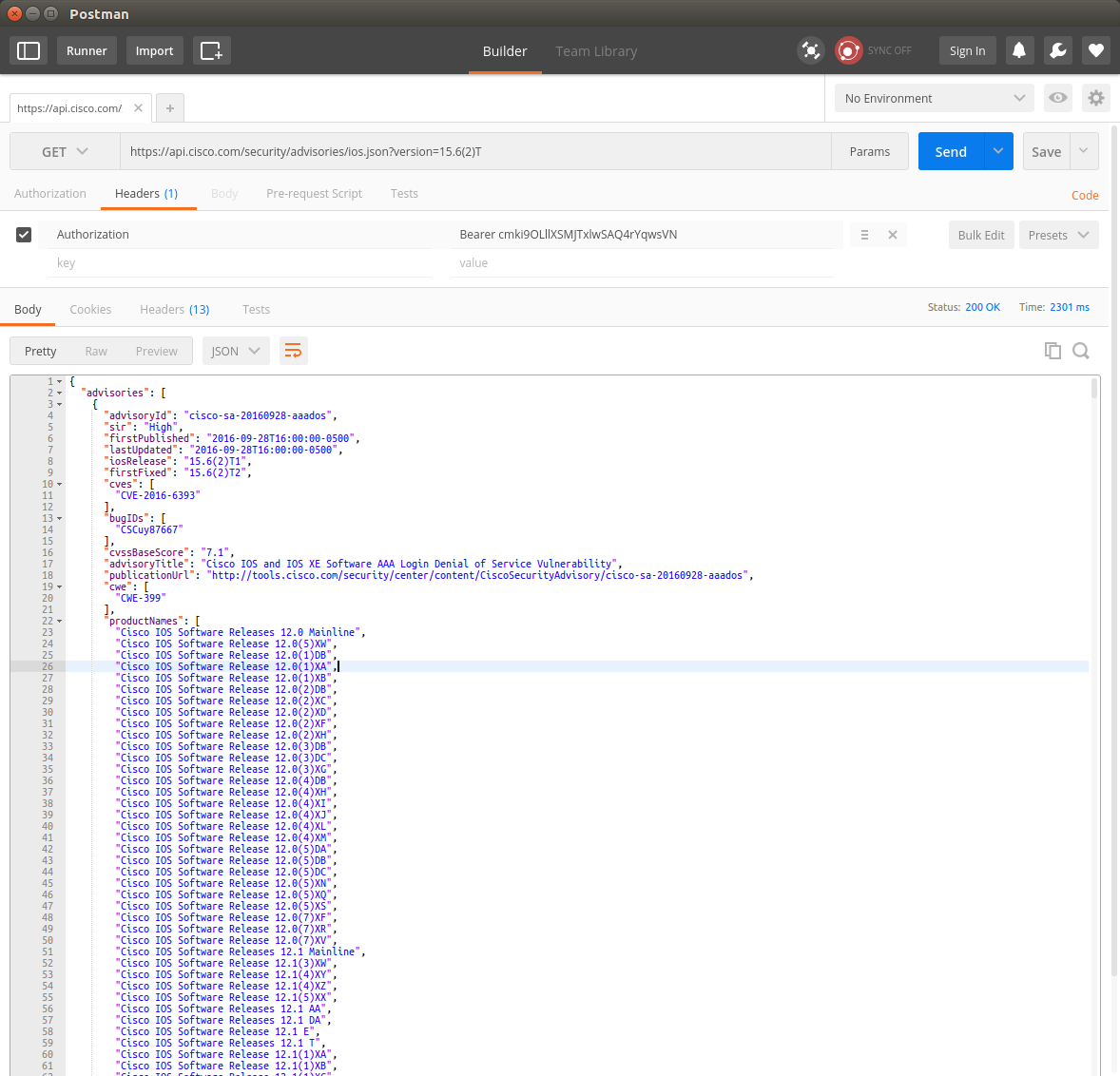The width and height of the screenshot is (1120, 1076).
Task: Open the GET method dropdown
Action: 65,152
